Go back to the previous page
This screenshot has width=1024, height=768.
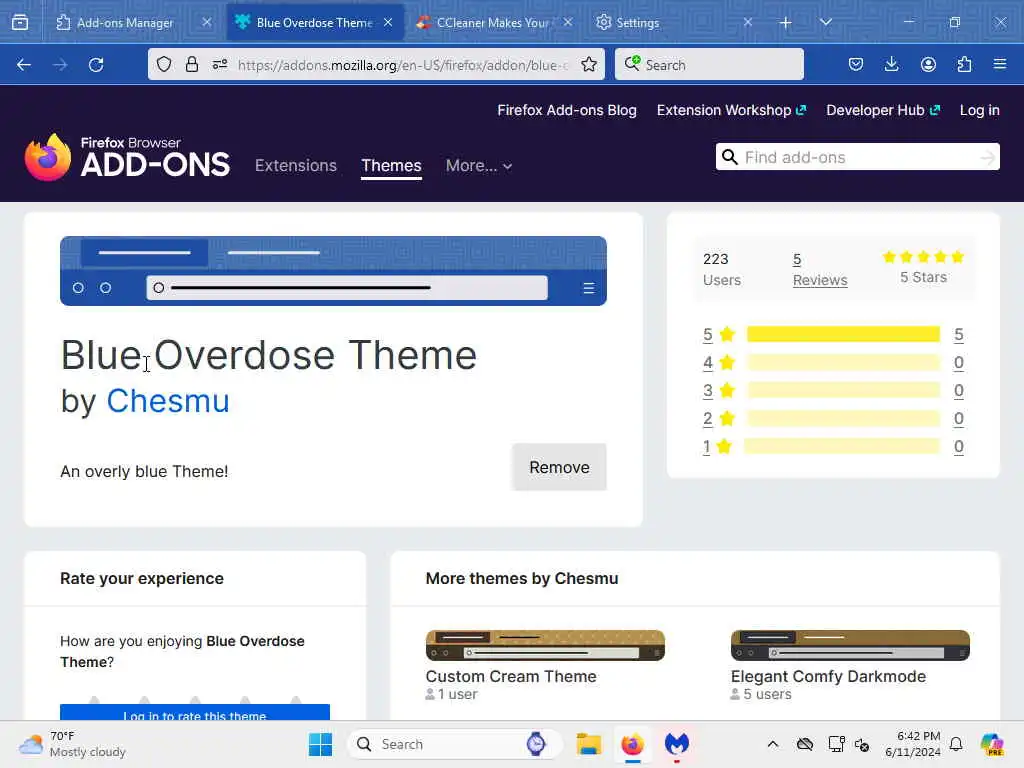tap(24, 65)
